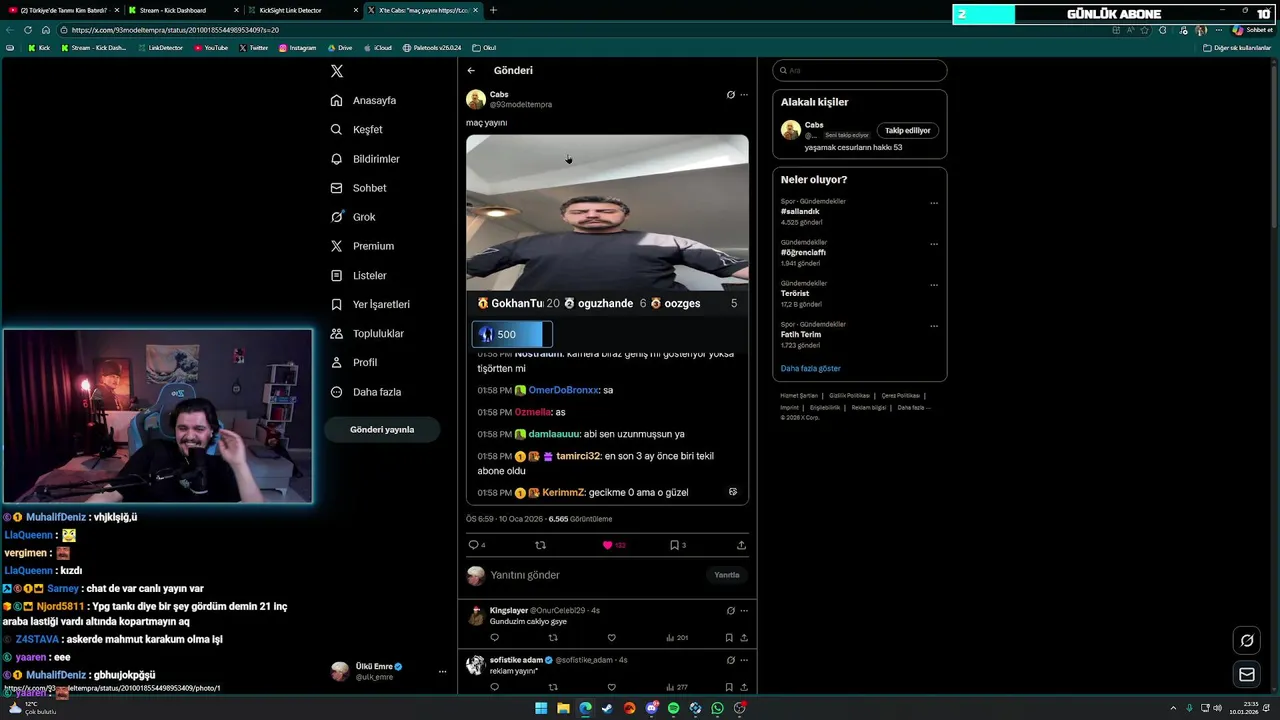Open Yer İşaretleri bookmarks
Image resolution: width=1280 pixels, height=720 pixels.
pos(370,304)
